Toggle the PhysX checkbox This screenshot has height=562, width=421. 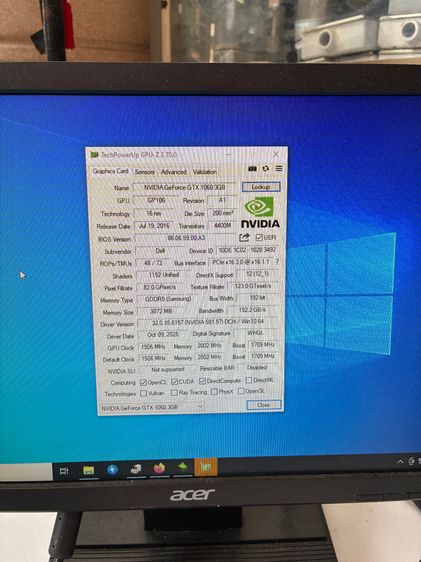coord(214,391)
